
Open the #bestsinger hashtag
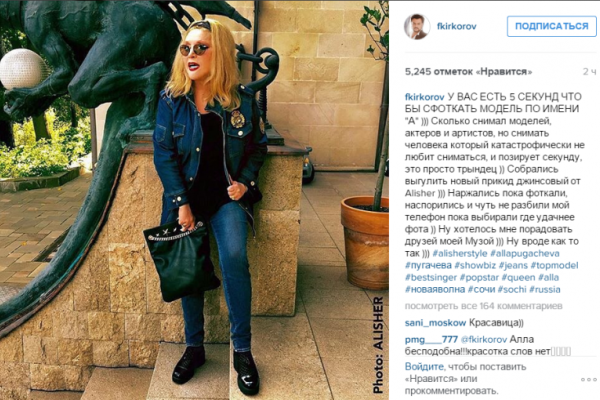pyautogui.click(x=431, y=278)
